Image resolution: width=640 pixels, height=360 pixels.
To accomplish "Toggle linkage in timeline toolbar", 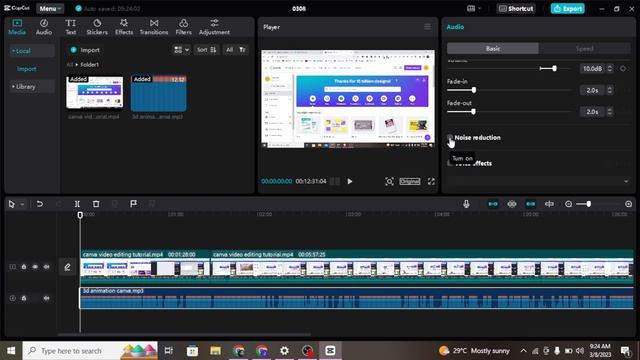I will click(x=531, y=204).
